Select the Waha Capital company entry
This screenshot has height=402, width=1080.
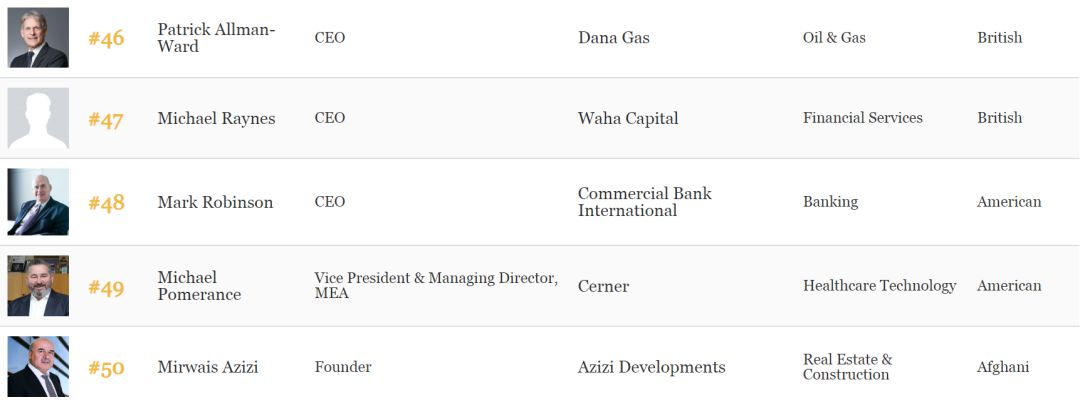[628, 118]
